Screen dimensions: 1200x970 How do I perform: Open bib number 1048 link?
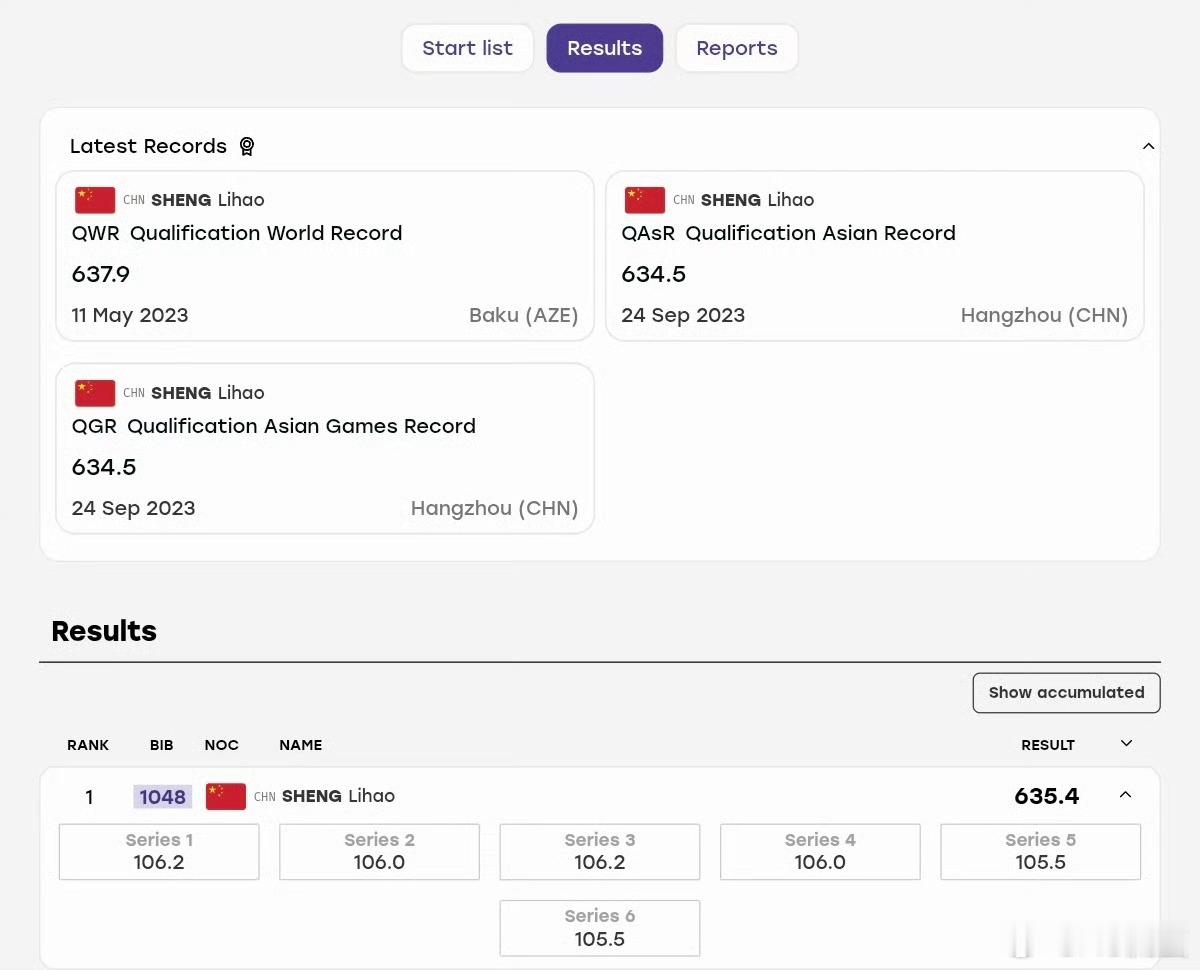[163, 797]
